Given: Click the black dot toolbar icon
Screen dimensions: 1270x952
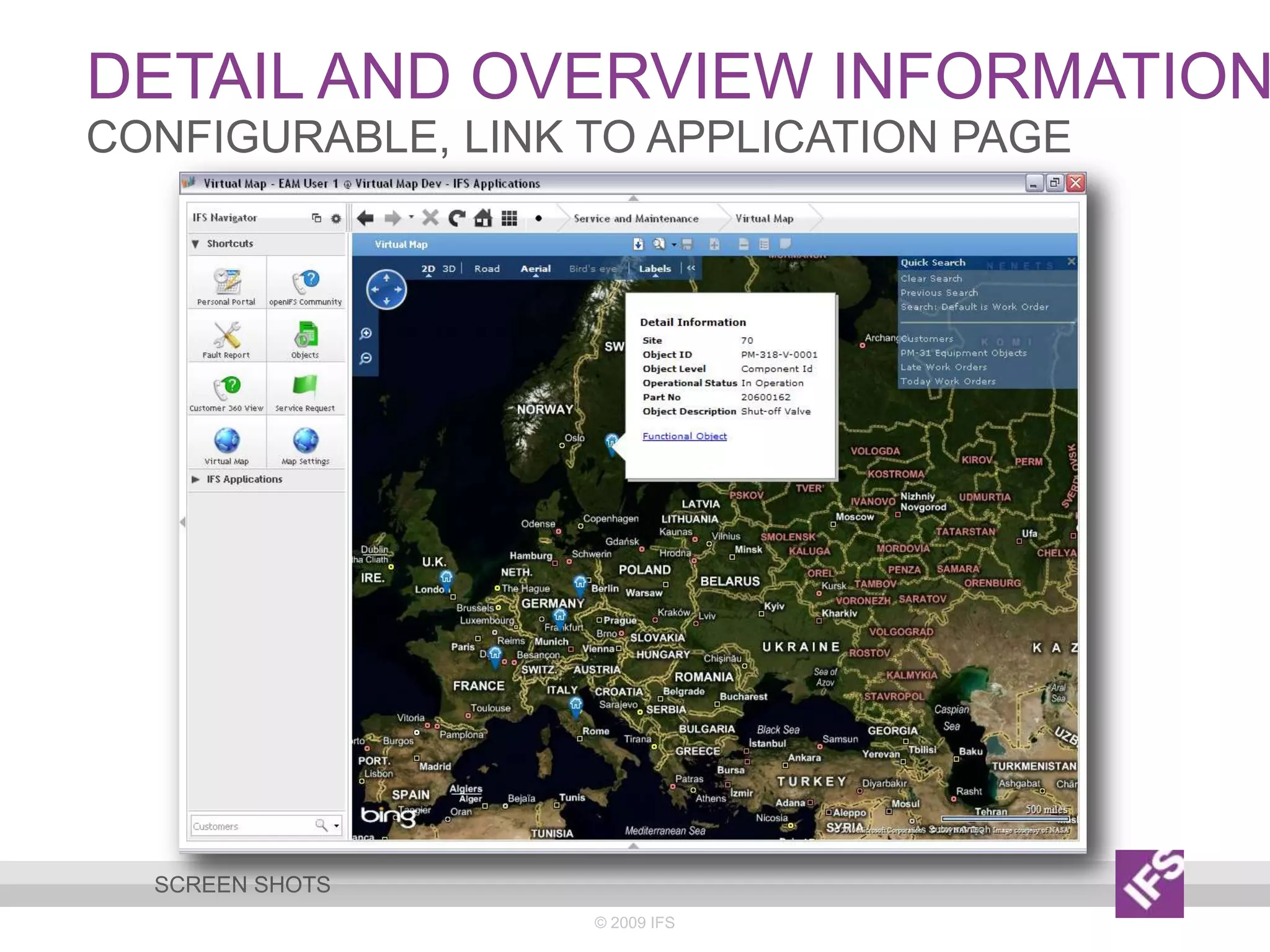Looking at the screenshot, I should pyautogui.click(x=538, y=218).
